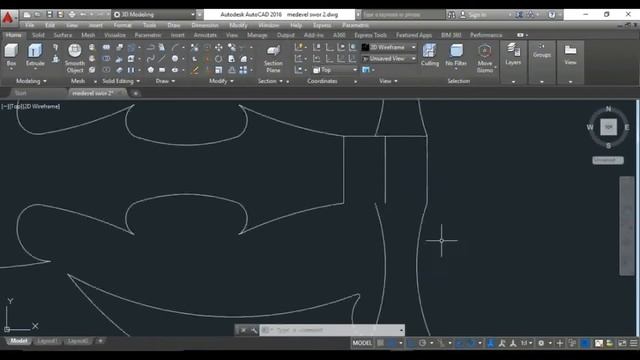Screen dimensions: 640x360
Task: Select the Line tool in Draw panel
Action: 162,59
